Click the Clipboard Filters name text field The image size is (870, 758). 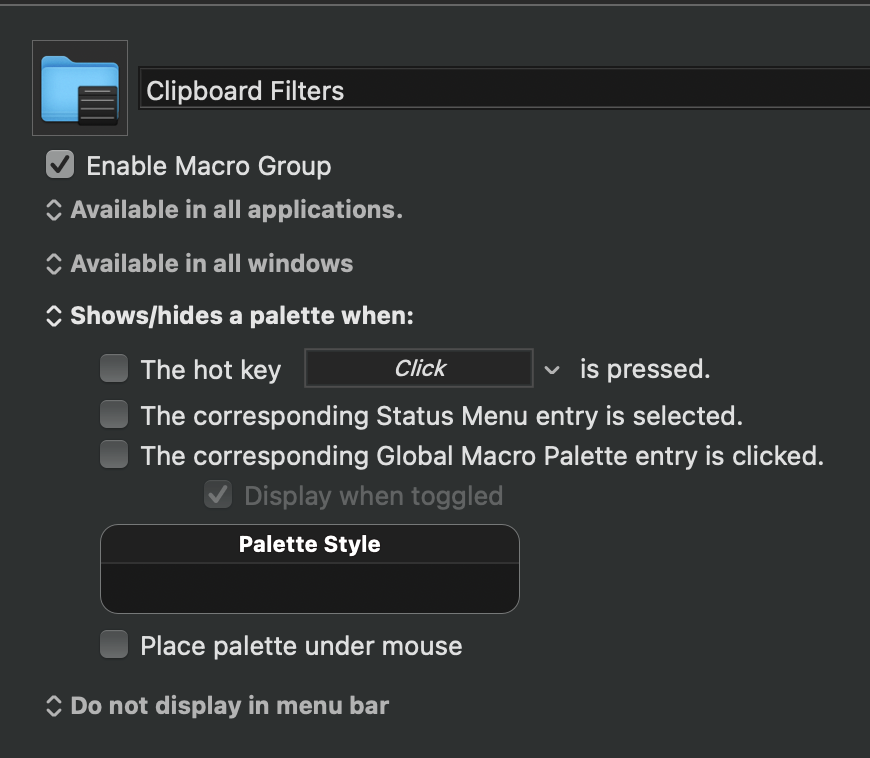[504, 88]
